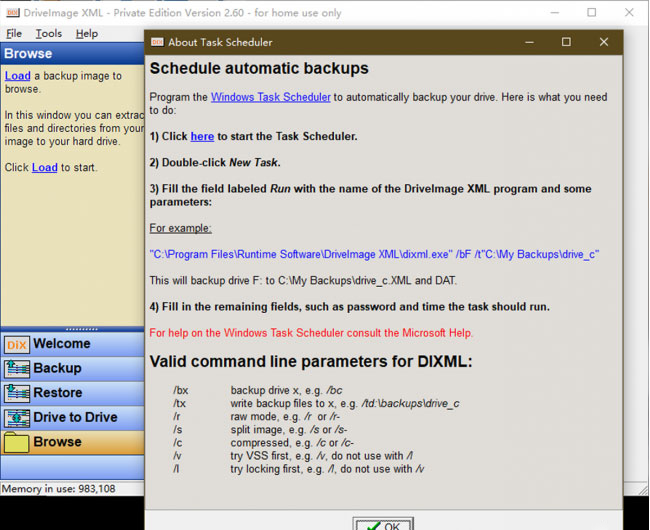Select the Backup icon in sidebar
Screen dimensions: 650x530
17,369
